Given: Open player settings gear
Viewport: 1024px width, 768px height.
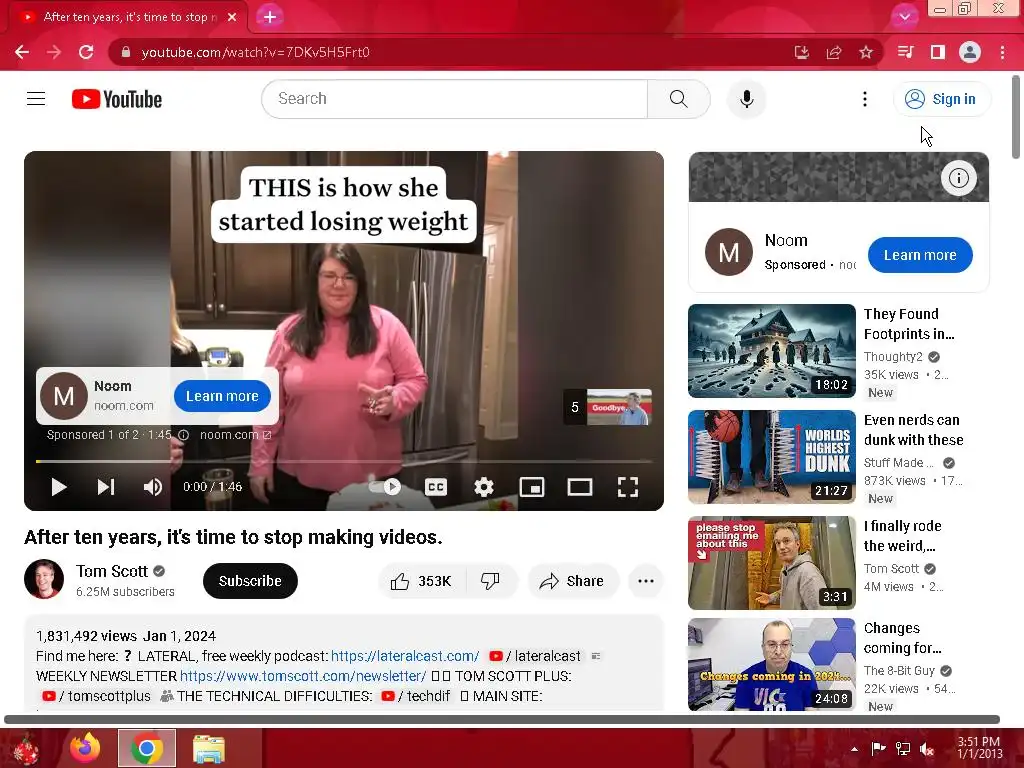Looking at the screenshot, I should click(x=484, y=487).
